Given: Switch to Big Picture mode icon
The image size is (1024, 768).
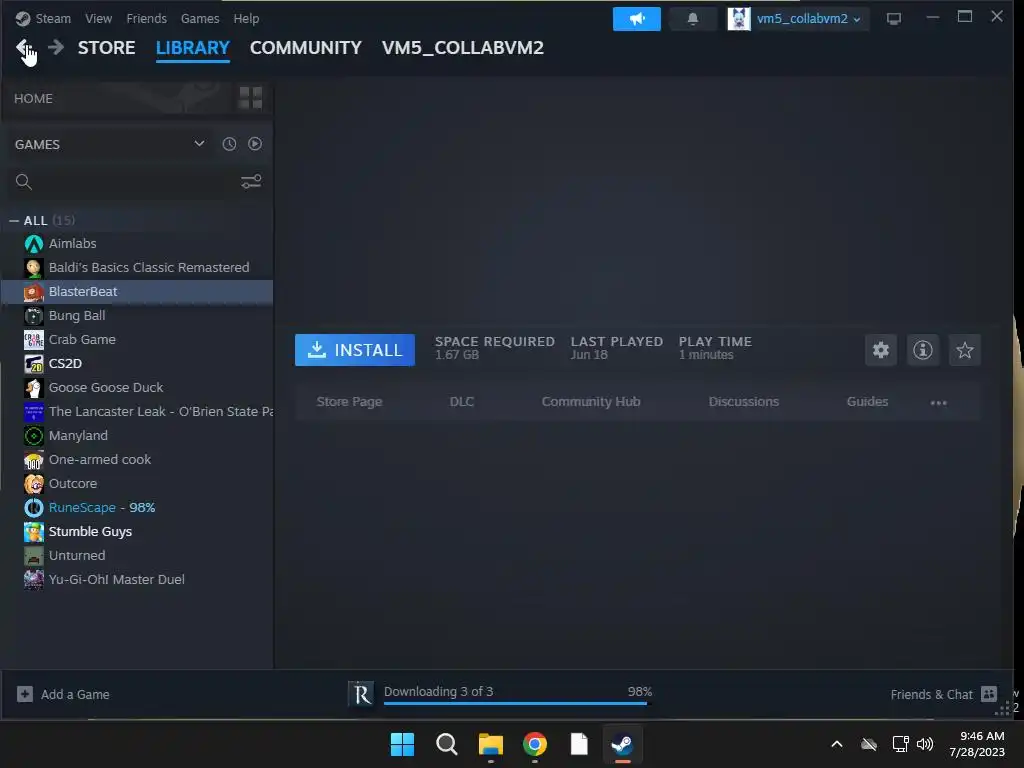Looking at the screenshot, I should pos(893,19).
